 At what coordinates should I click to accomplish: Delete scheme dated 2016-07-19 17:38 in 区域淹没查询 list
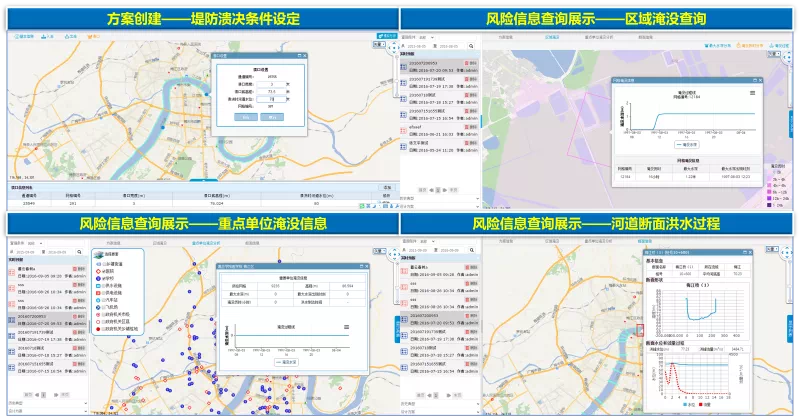coord(471,79)
